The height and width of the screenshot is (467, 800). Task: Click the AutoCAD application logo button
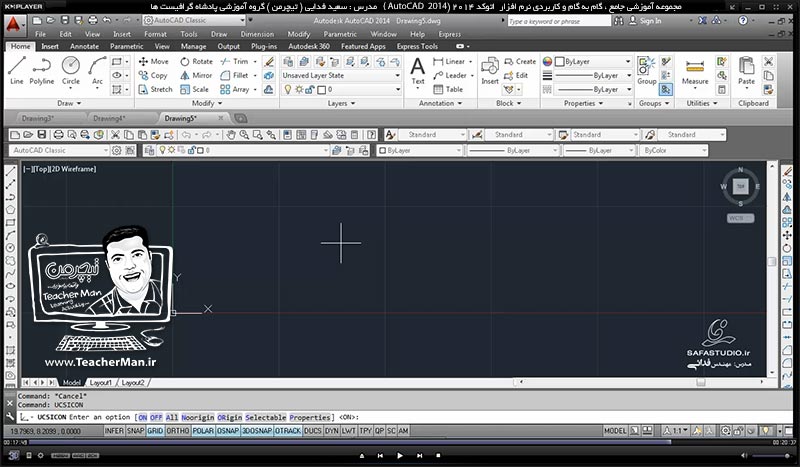(14, 24)
